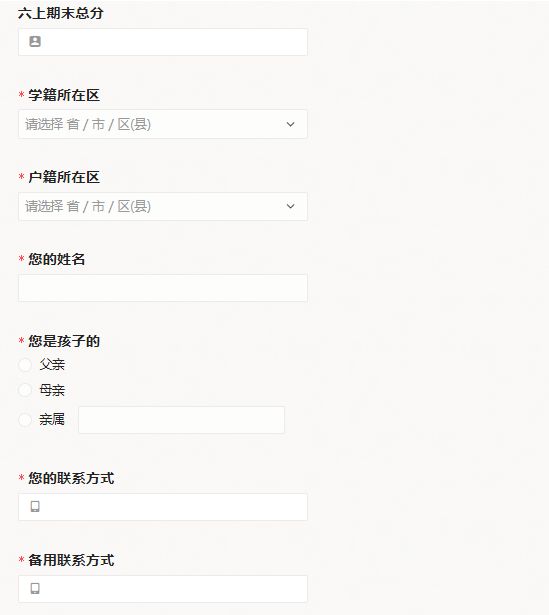Expand the 学籍所在区 chevron arrow
The image size is (549, 615).
(x=290, y=124)
